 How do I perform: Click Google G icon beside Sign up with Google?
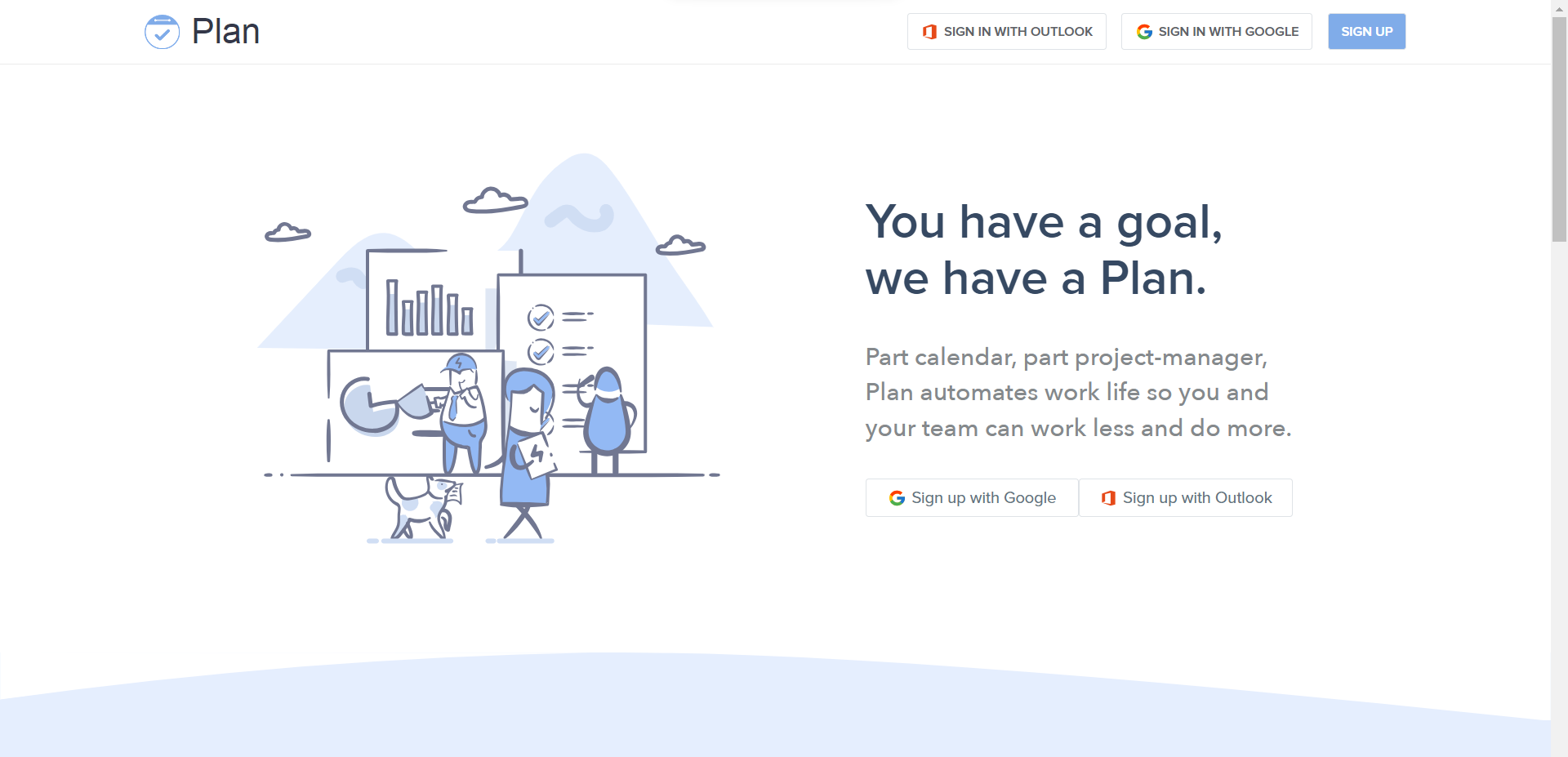pos(897,498)
